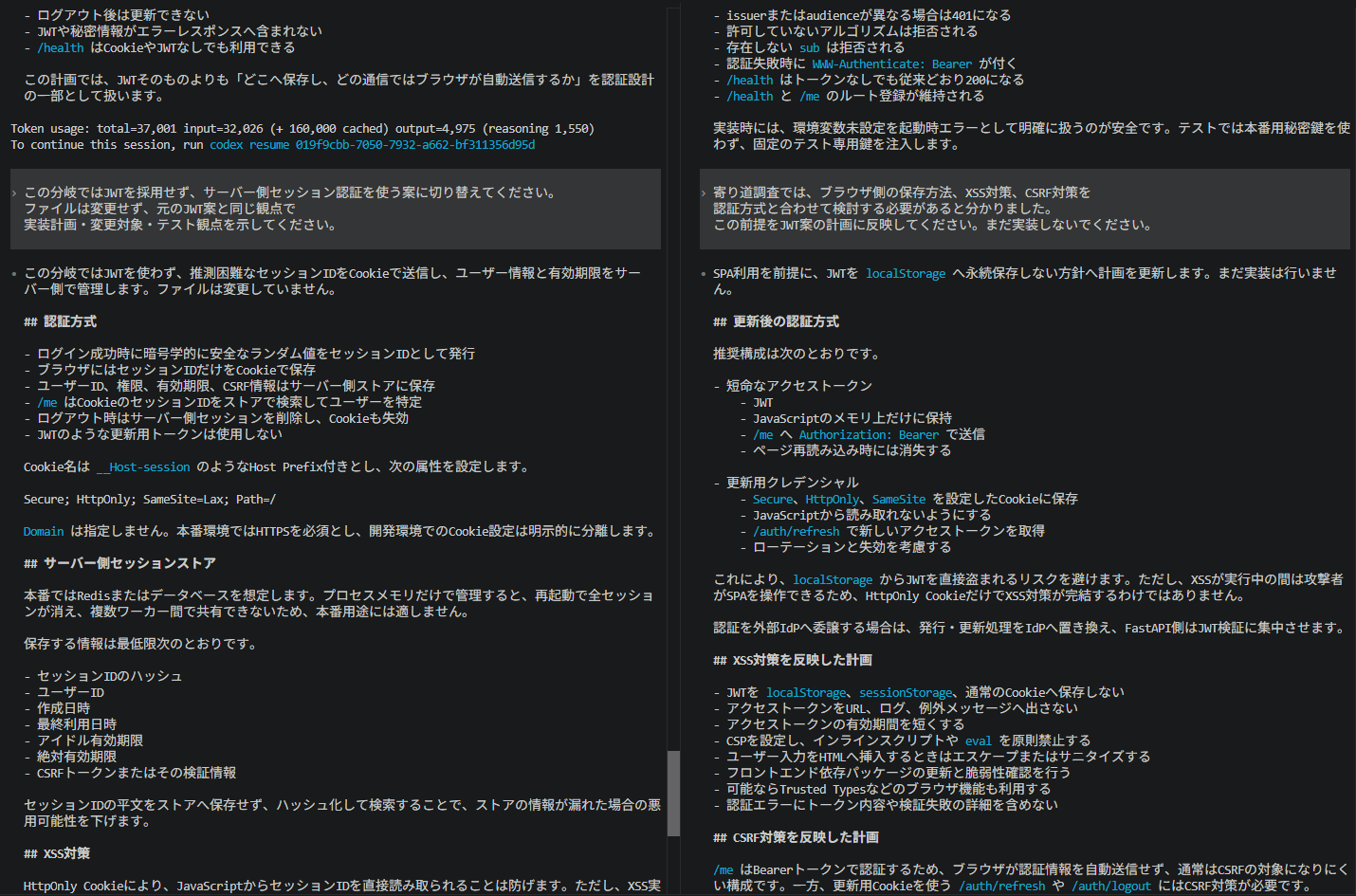Click the right pane prompt block starting '寄り道調査では'

[x=1025, y=209]
